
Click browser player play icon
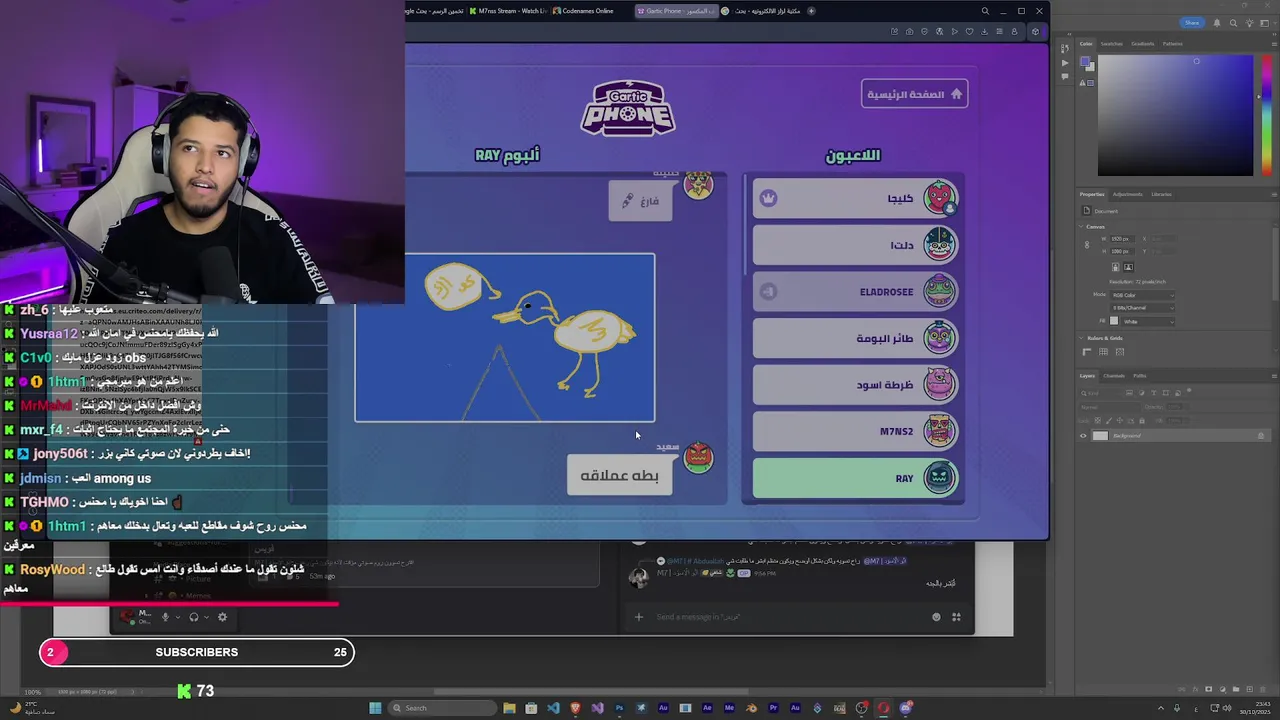coord(954,32)
